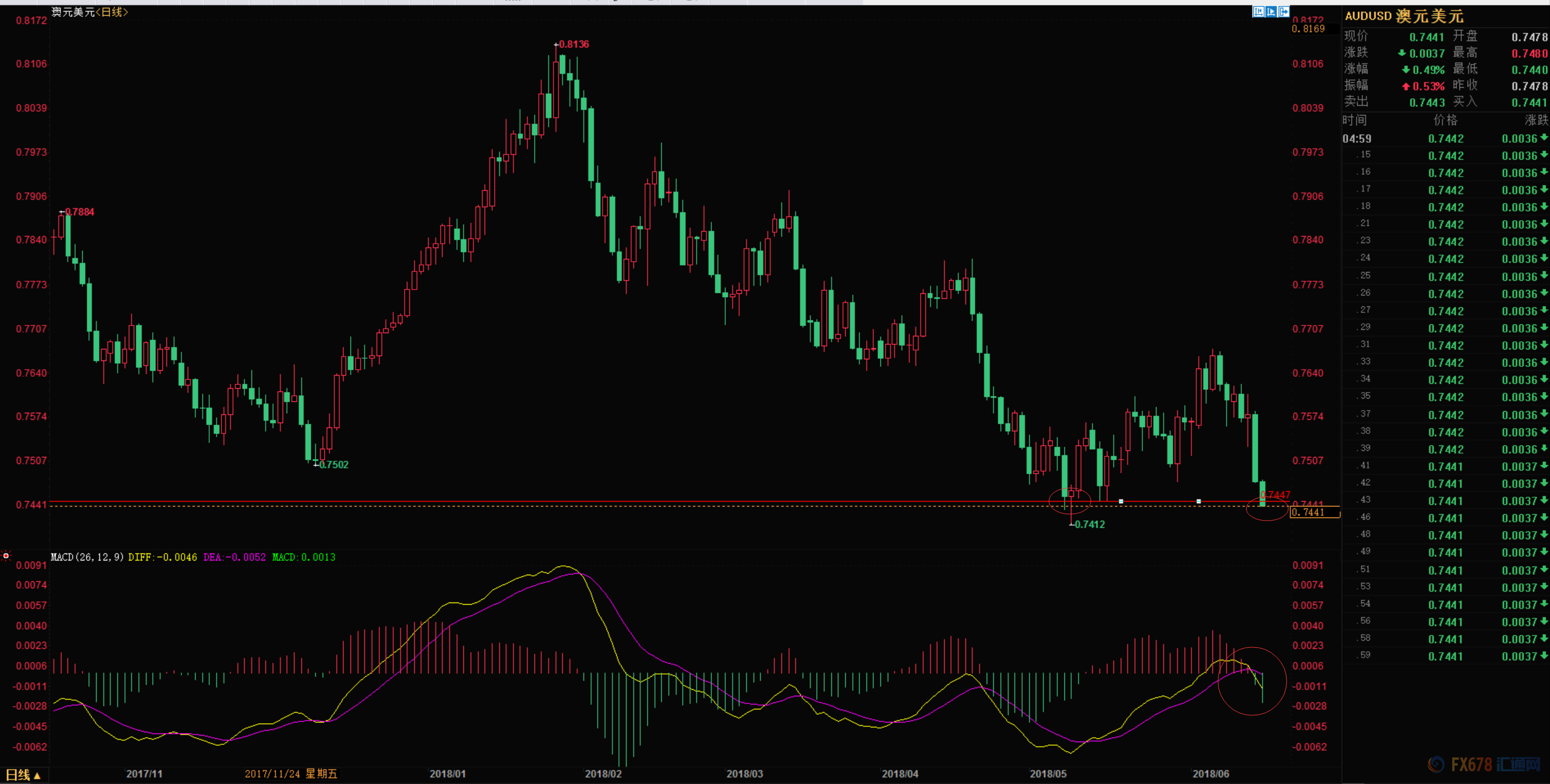Click the 时间 column header

[1354, 120]
